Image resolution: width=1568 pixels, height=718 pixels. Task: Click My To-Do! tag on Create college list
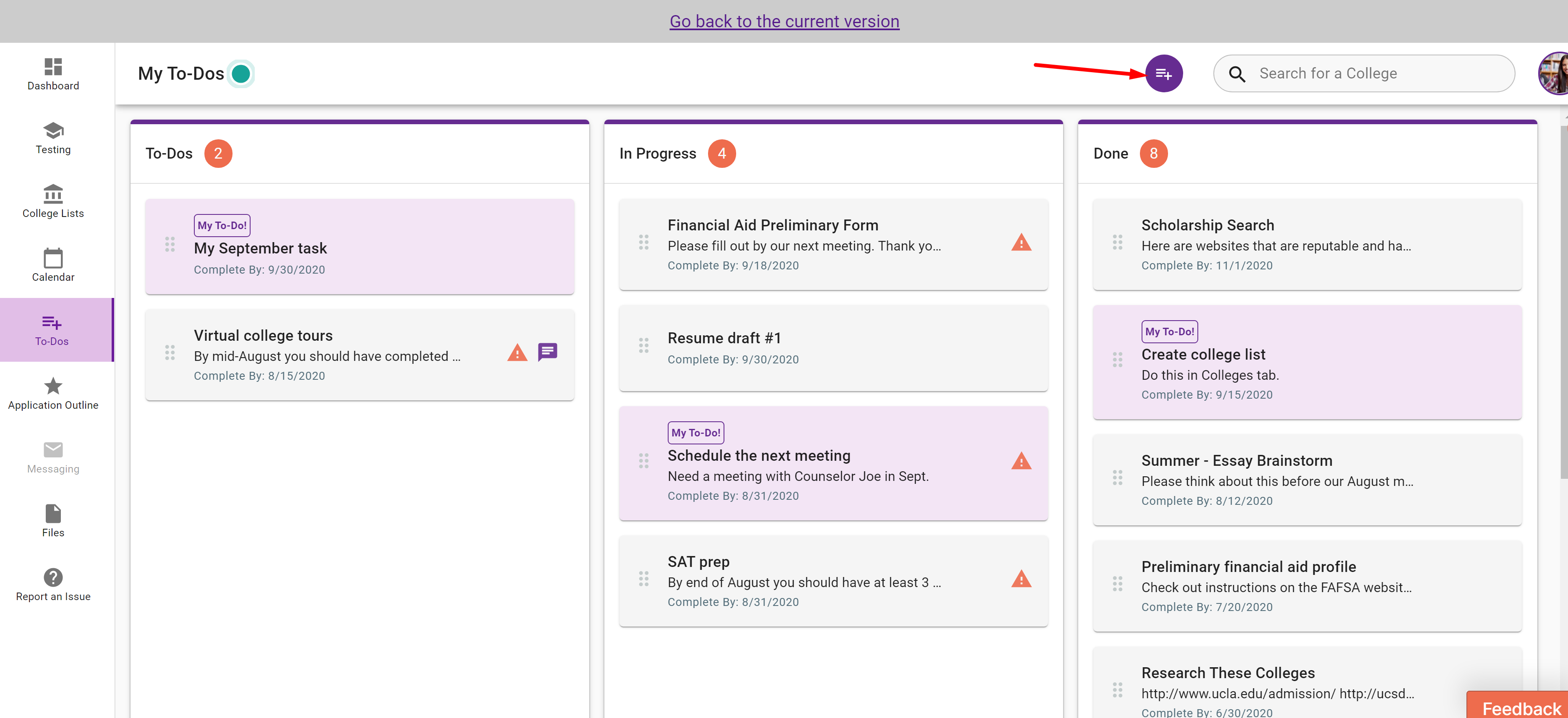[x=1169, y=332]
